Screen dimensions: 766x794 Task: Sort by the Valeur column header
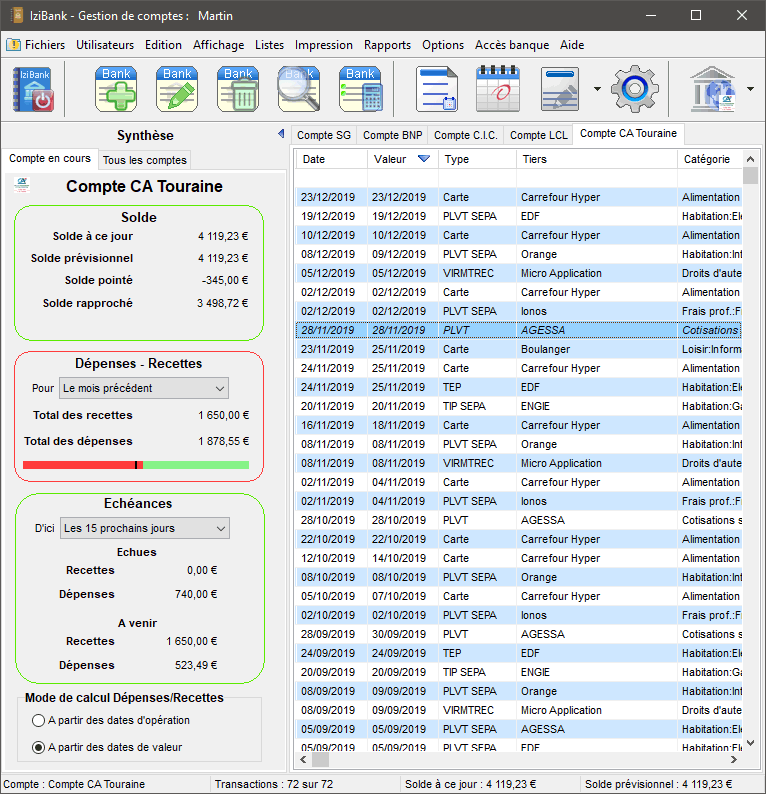[400, 159]
